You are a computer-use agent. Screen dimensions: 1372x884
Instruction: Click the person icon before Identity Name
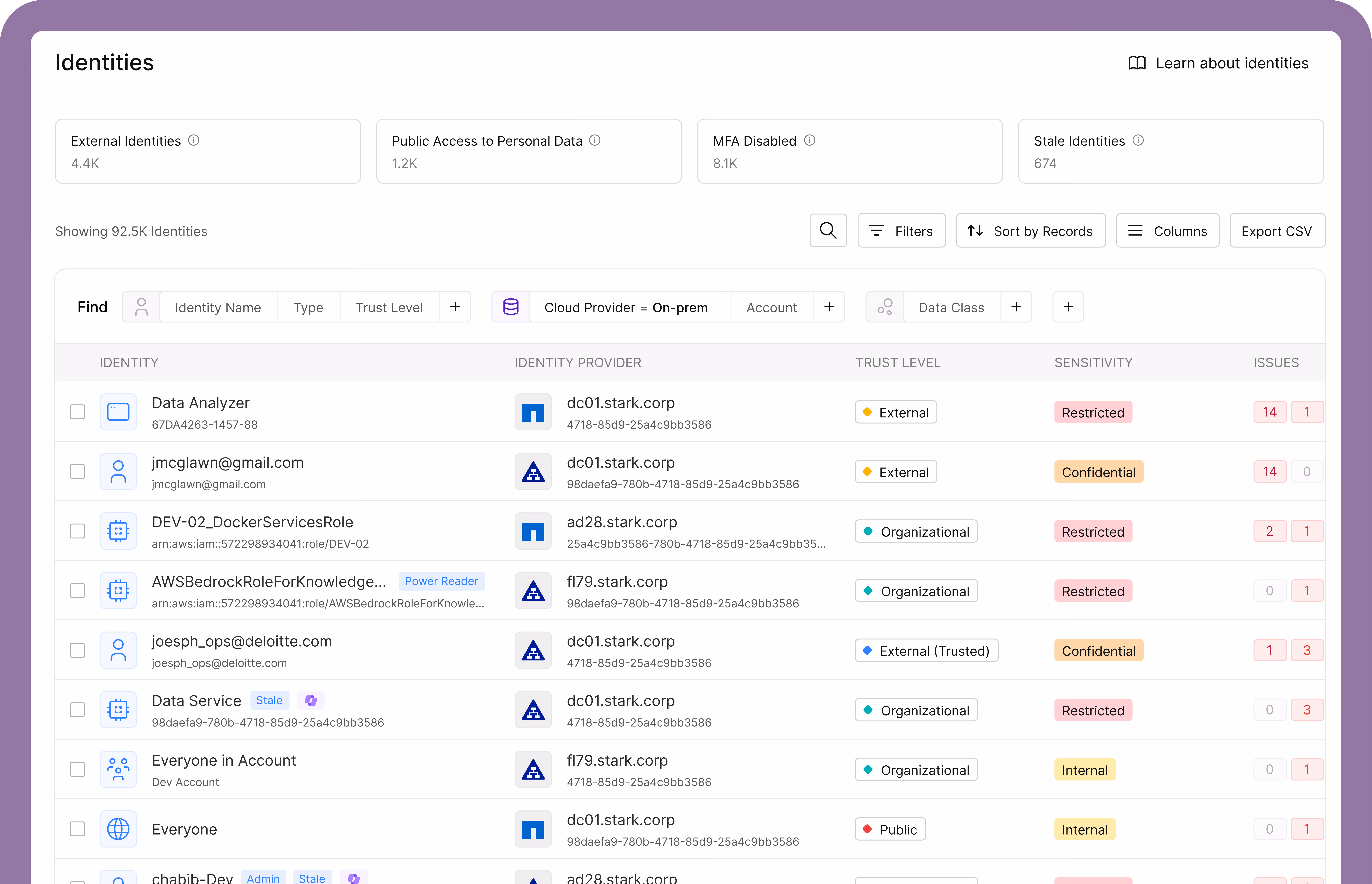pyautogui.click(x=141, y=307)
